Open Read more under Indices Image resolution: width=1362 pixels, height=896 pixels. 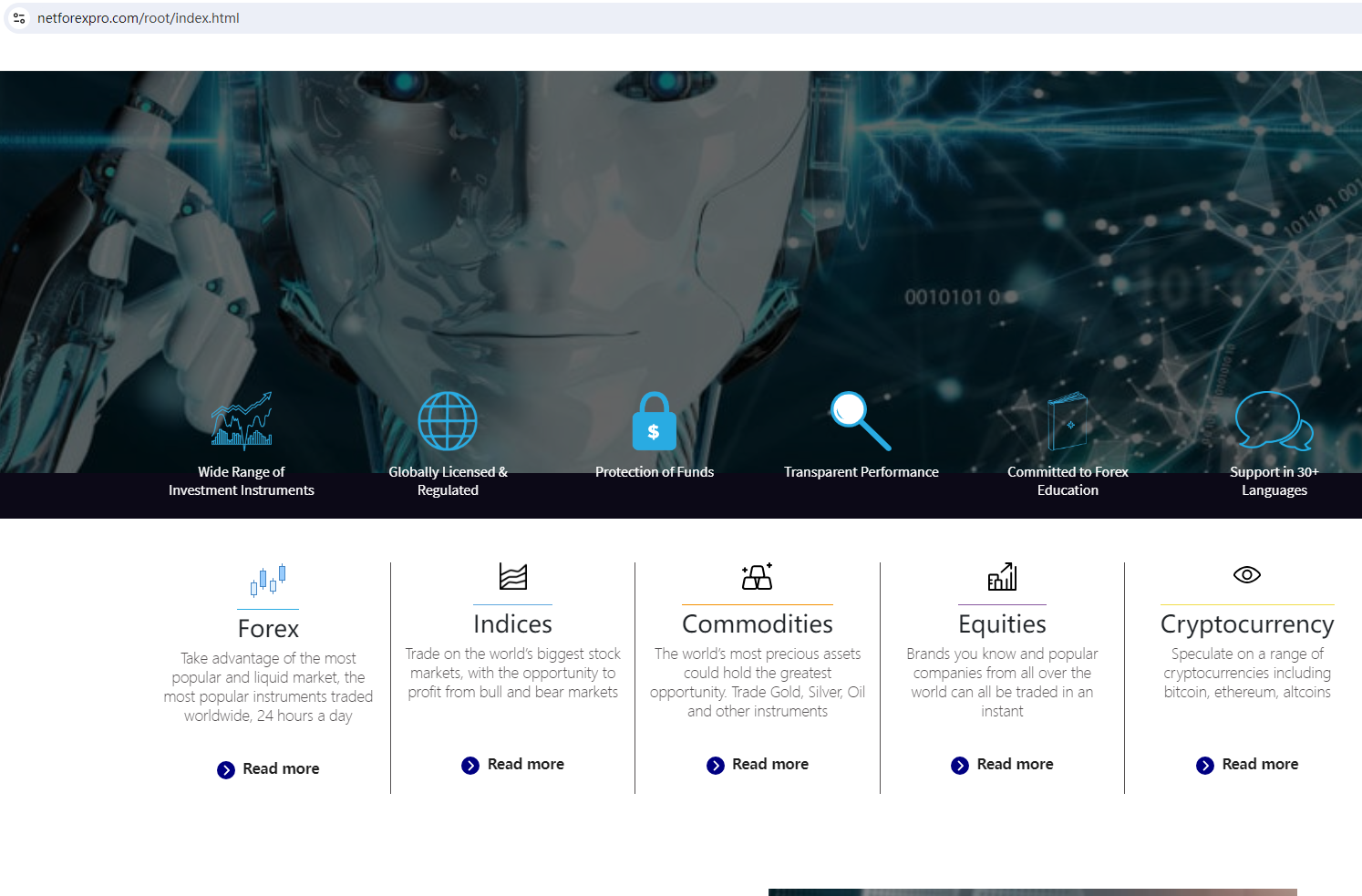click(x=526, y=765)
